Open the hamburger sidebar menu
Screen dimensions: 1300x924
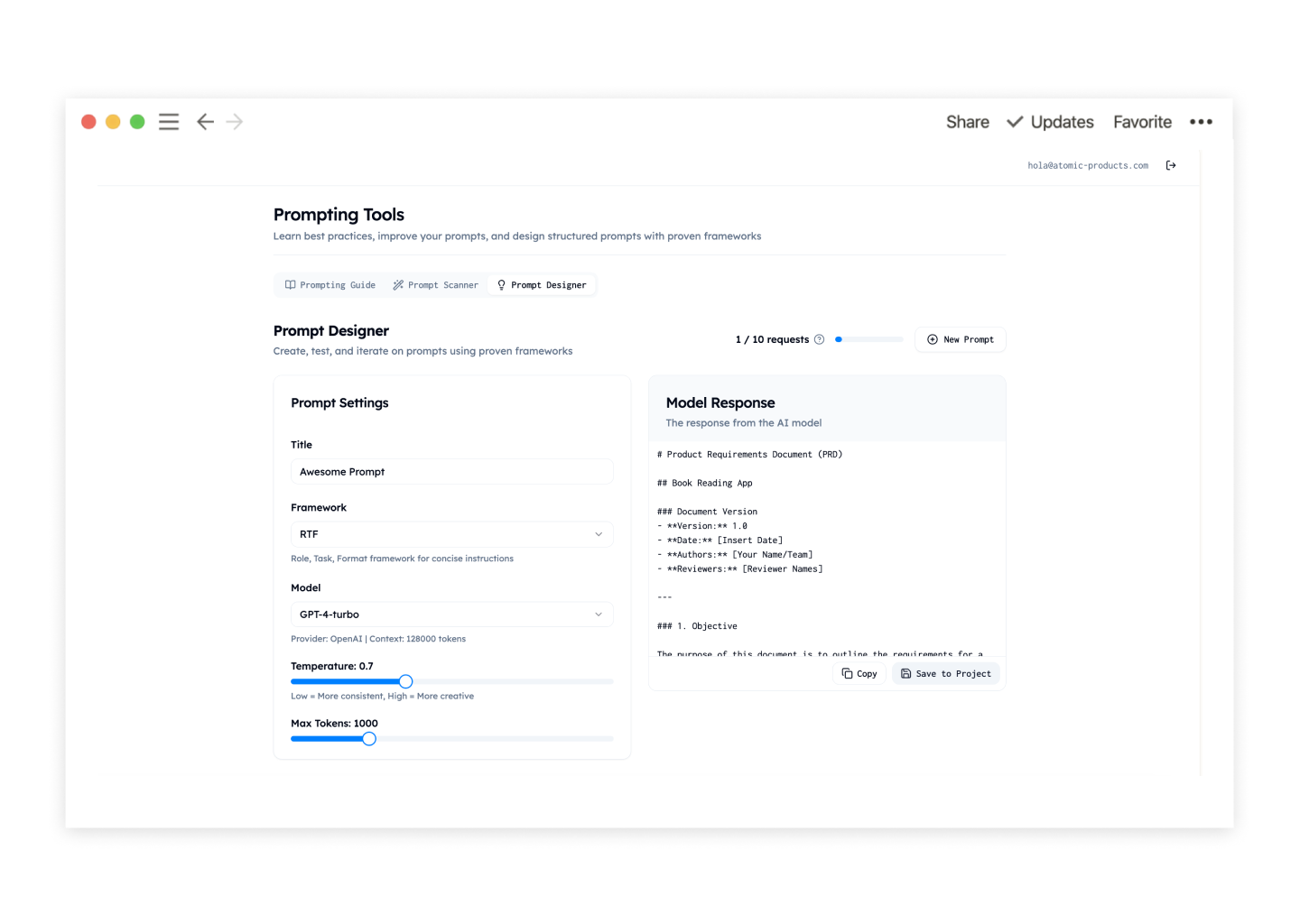[169, 122]
